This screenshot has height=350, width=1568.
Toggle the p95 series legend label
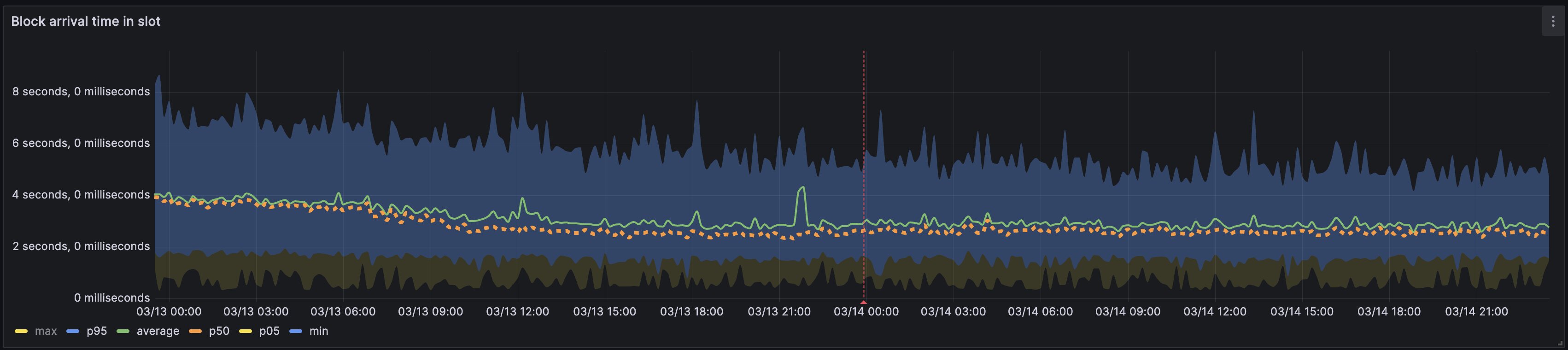coord(97,331)
